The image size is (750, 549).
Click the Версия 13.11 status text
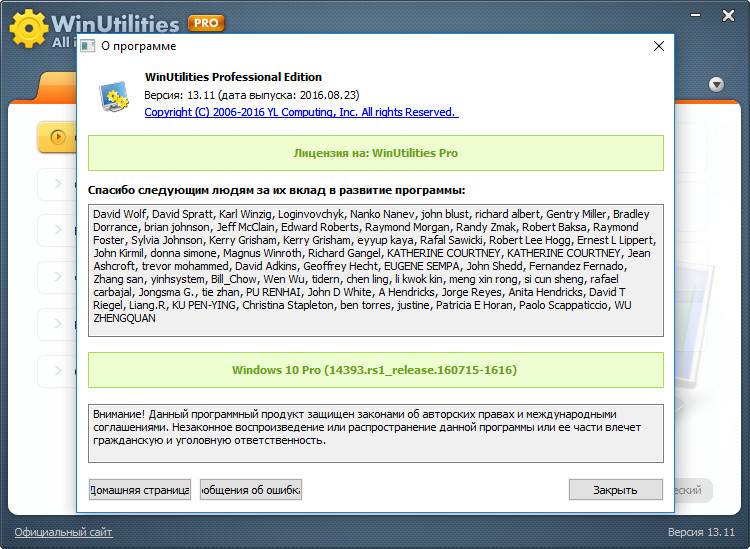coord(701,532)
